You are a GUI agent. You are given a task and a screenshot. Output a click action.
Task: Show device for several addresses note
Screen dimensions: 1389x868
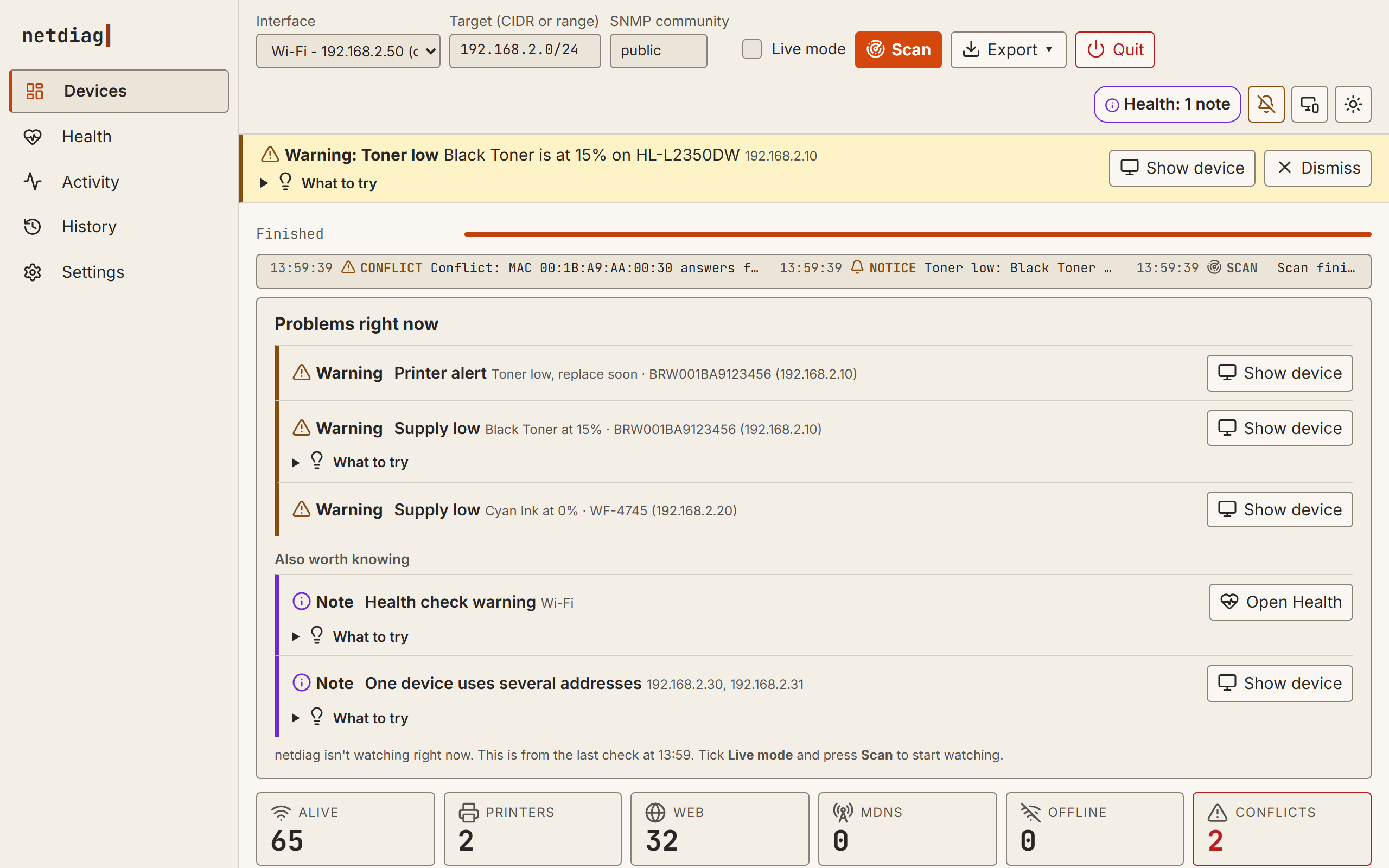(x=1279, y=684)
